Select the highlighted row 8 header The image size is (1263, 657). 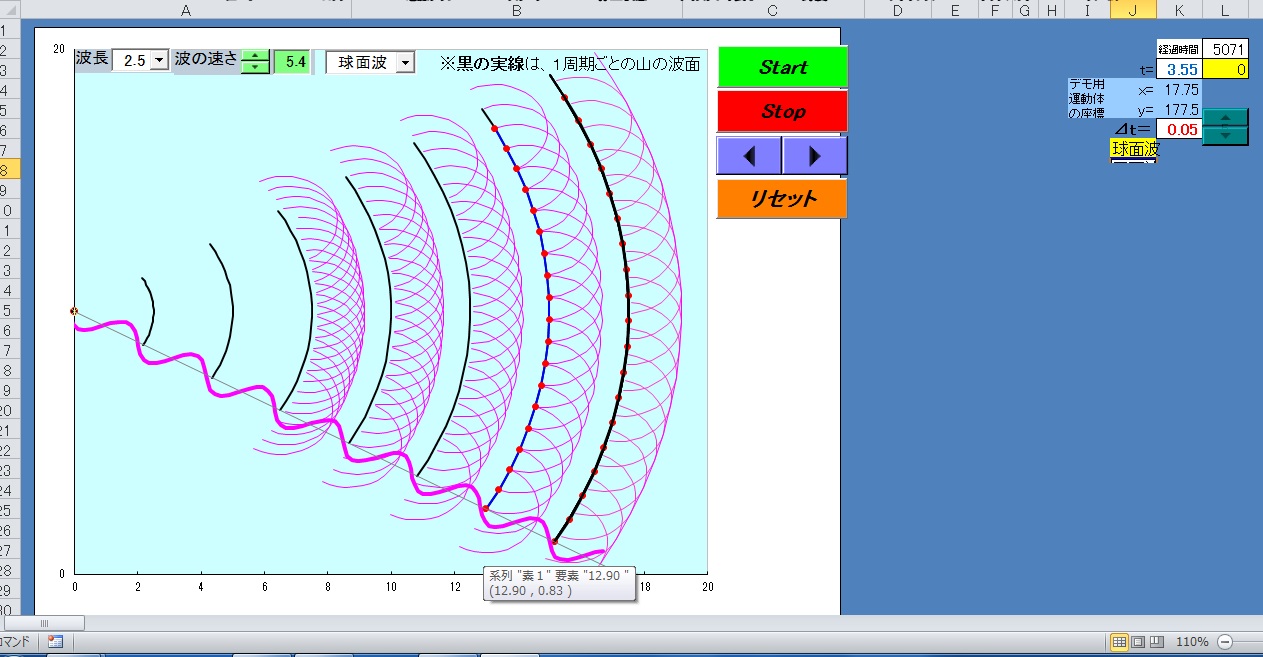9,170
